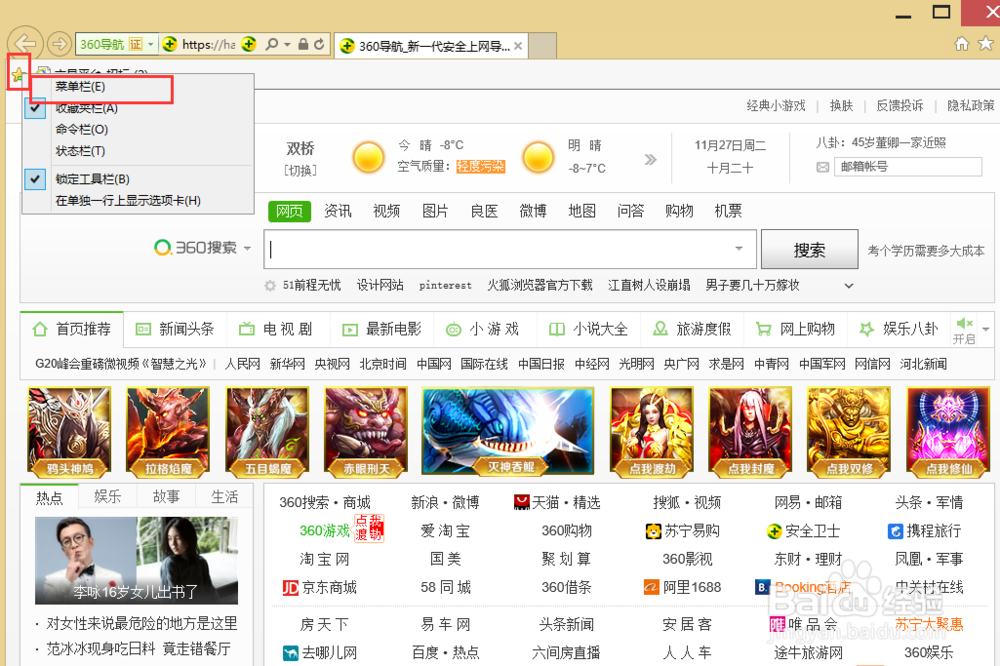Open the 小游戏 navigation tab
Viewport: 1000px width, 666px height.
point(483,329)
